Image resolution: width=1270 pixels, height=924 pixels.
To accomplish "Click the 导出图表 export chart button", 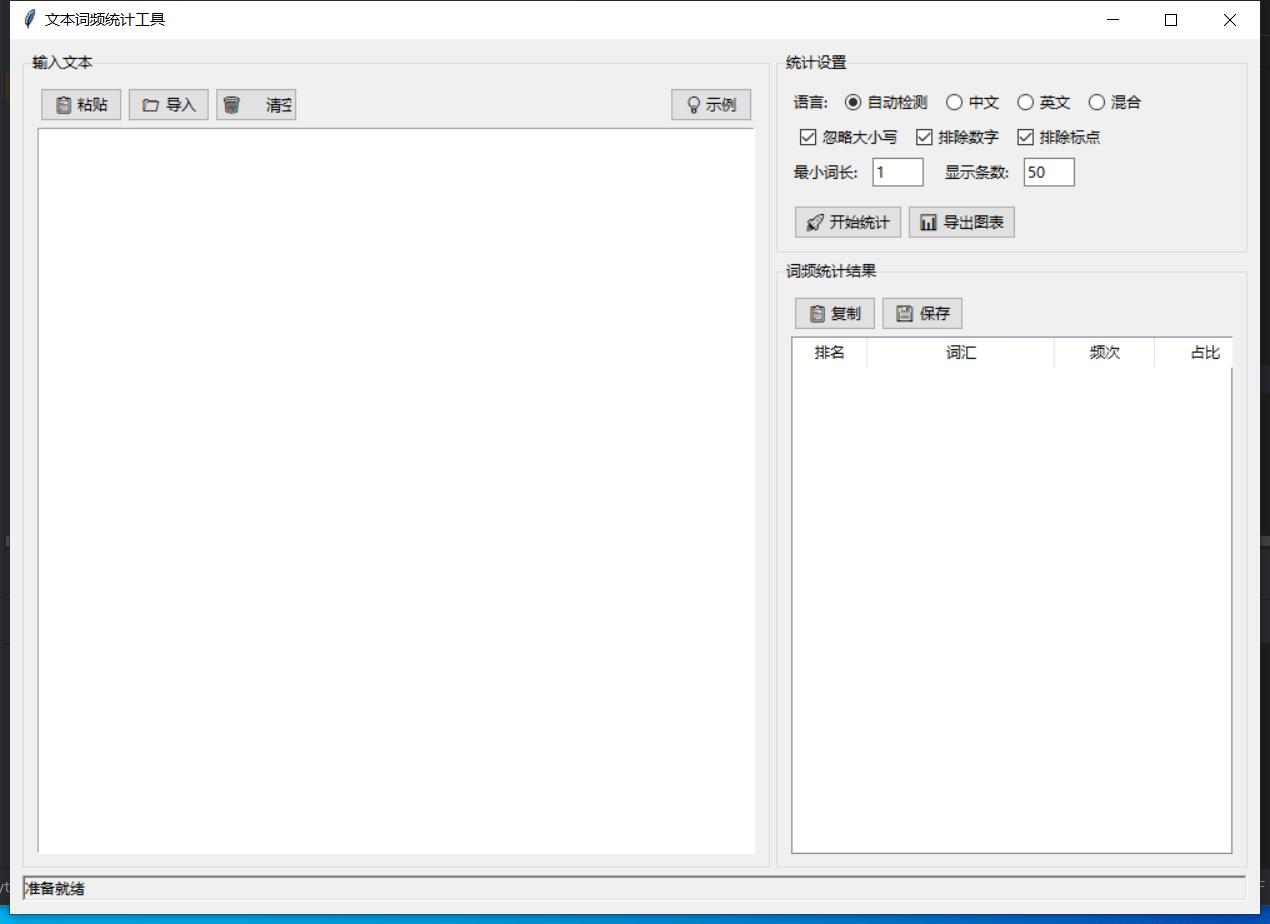I will coord(962,222).
